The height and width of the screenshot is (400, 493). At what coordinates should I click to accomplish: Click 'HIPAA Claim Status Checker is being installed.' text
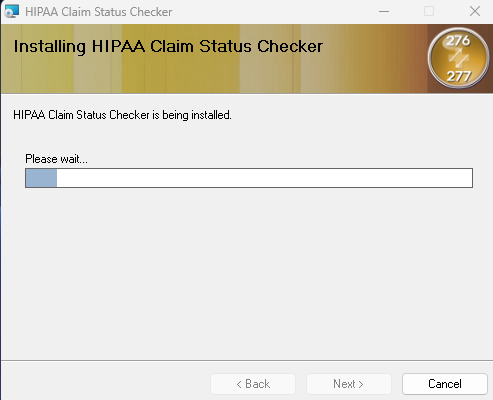[122, 115]
